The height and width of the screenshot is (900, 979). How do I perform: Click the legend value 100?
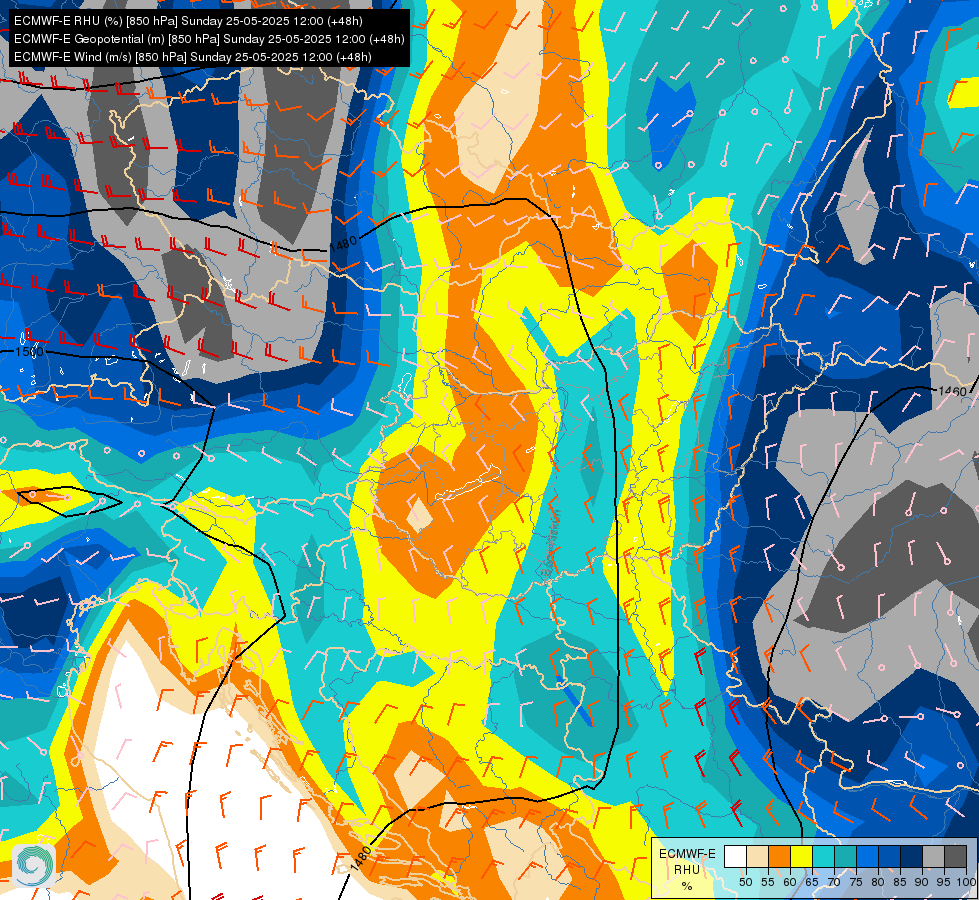(x=967, y=882)
